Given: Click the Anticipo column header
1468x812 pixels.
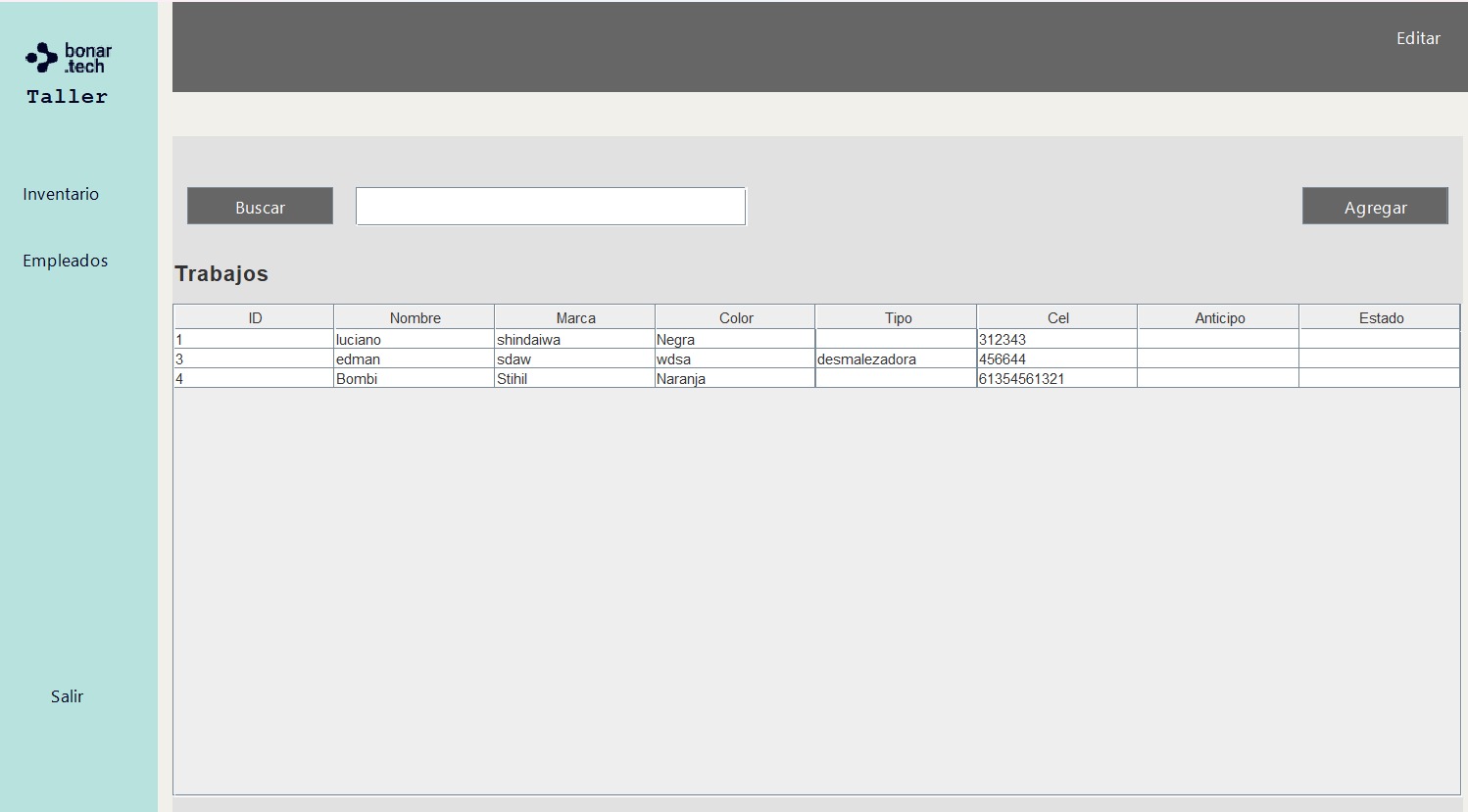Looking at the screenshot, I should point(1219,316).
